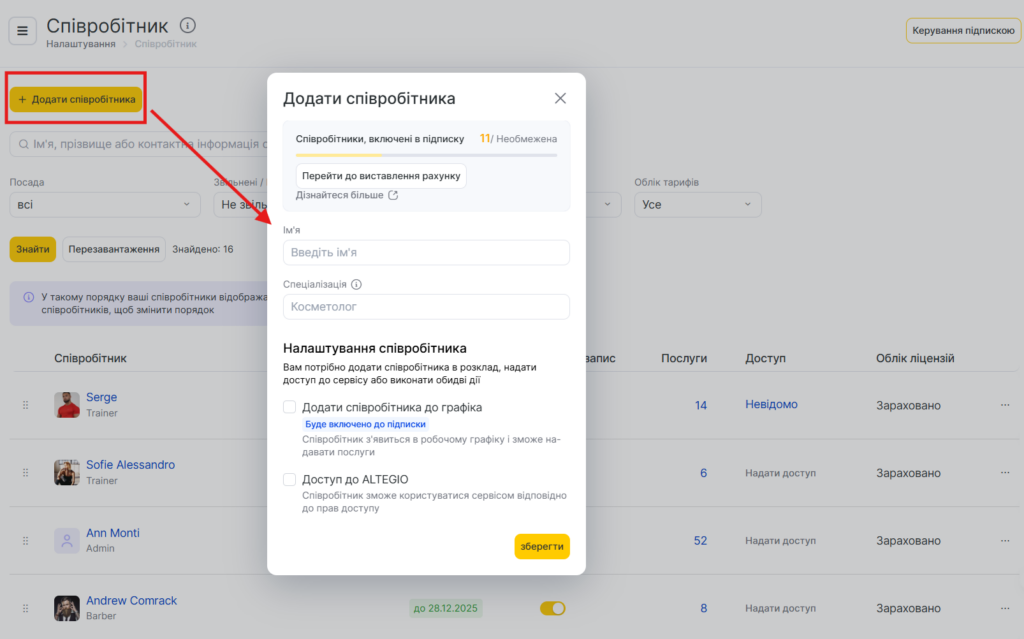Click the Введіть ім'я input field
The width and height of the screenshot is (1024, 639).
426,252
